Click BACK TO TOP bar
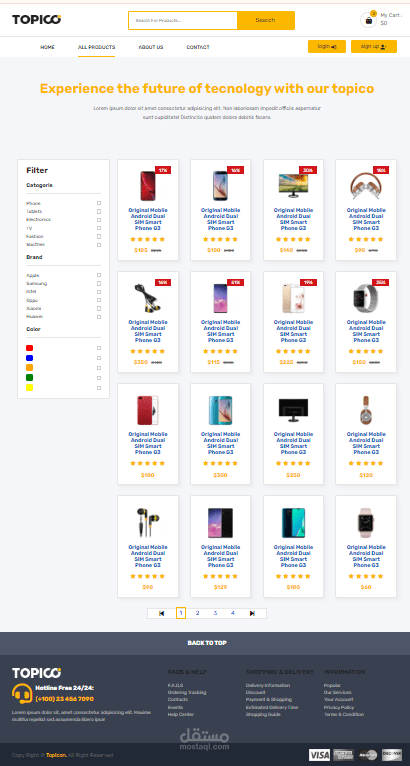410x766 pixels. pos(207,643)
